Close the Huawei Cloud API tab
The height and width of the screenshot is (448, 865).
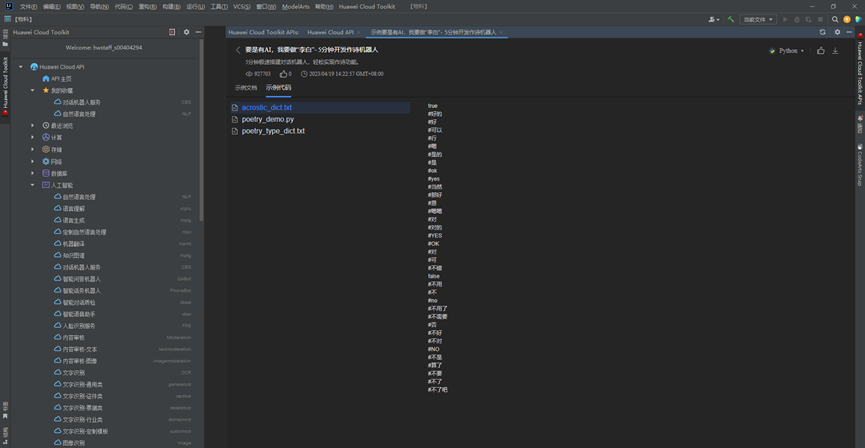pyautogui.click(x=359, y=33)
